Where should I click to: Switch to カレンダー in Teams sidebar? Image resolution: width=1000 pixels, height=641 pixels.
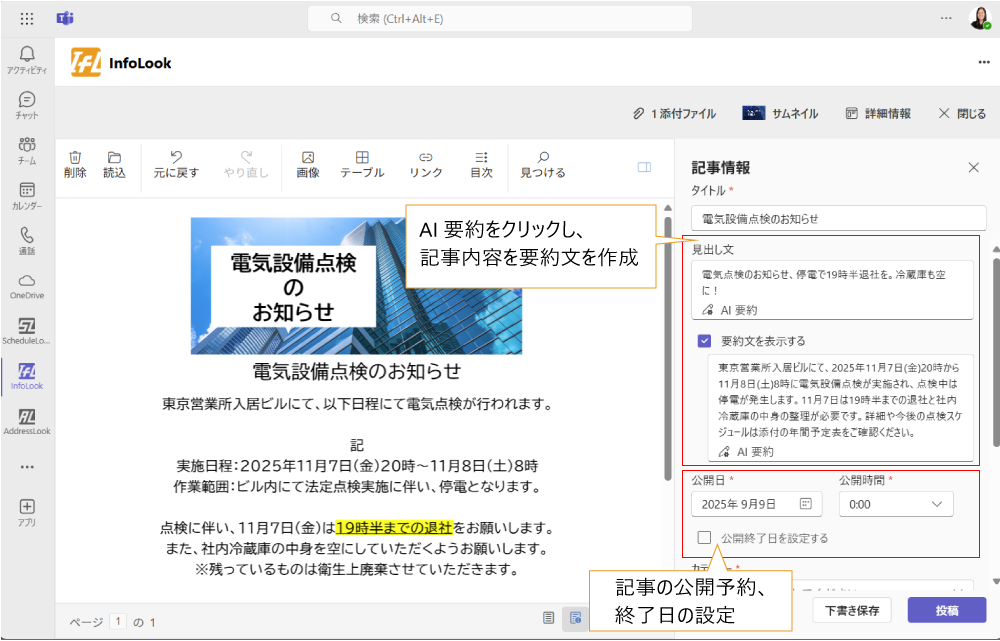(x=27, y=195)
